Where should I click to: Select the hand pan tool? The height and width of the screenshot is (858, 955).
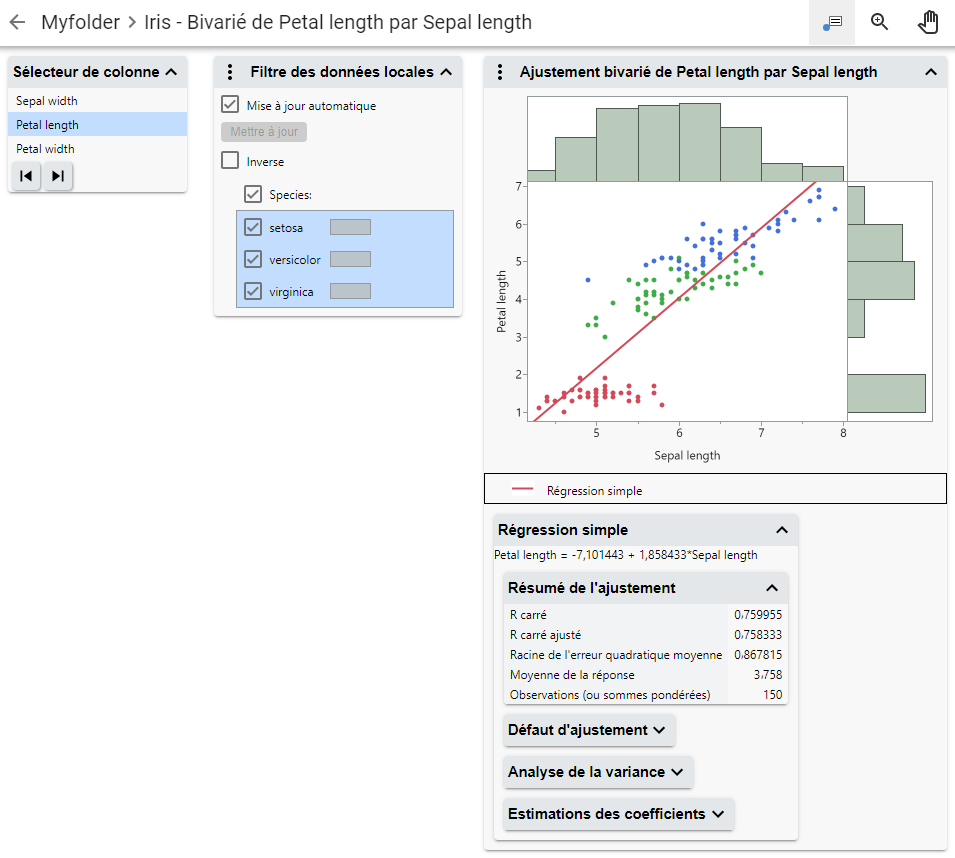coord(928,22)
